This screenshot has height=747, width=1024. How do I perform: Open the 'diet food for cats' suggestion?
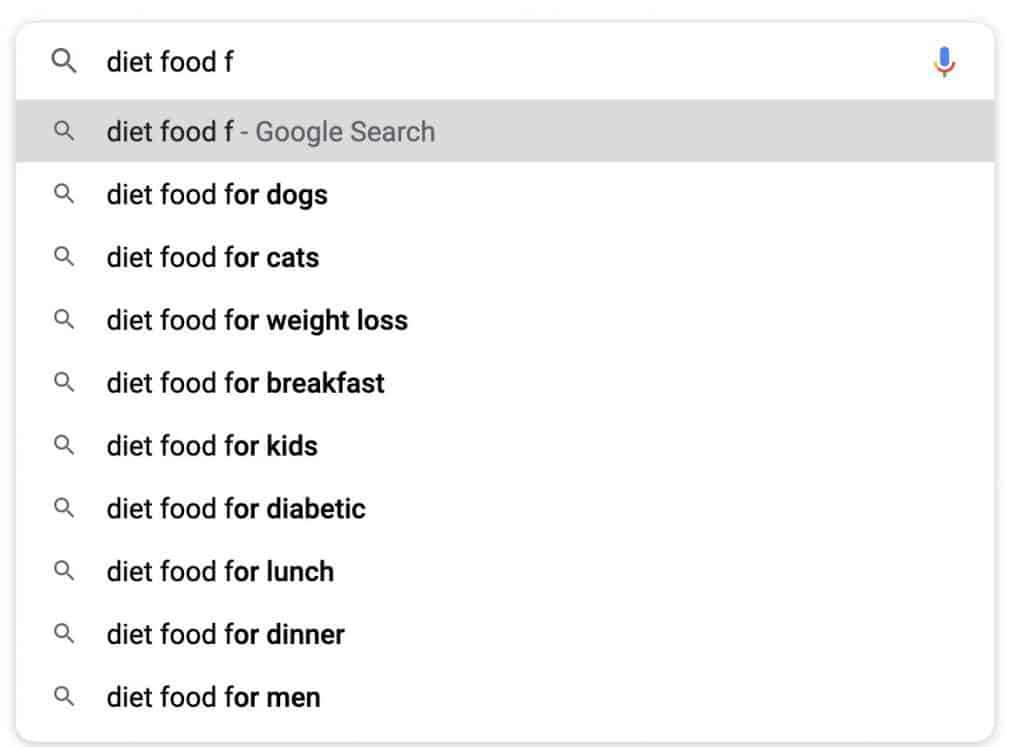click(x=212, y=257)
